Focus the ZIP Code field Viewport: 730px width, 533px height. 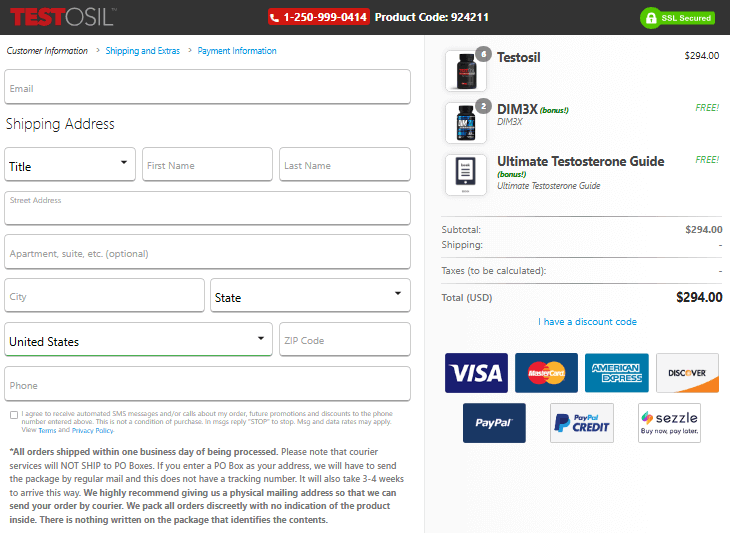pyautogui.click(x=345, y=339)
